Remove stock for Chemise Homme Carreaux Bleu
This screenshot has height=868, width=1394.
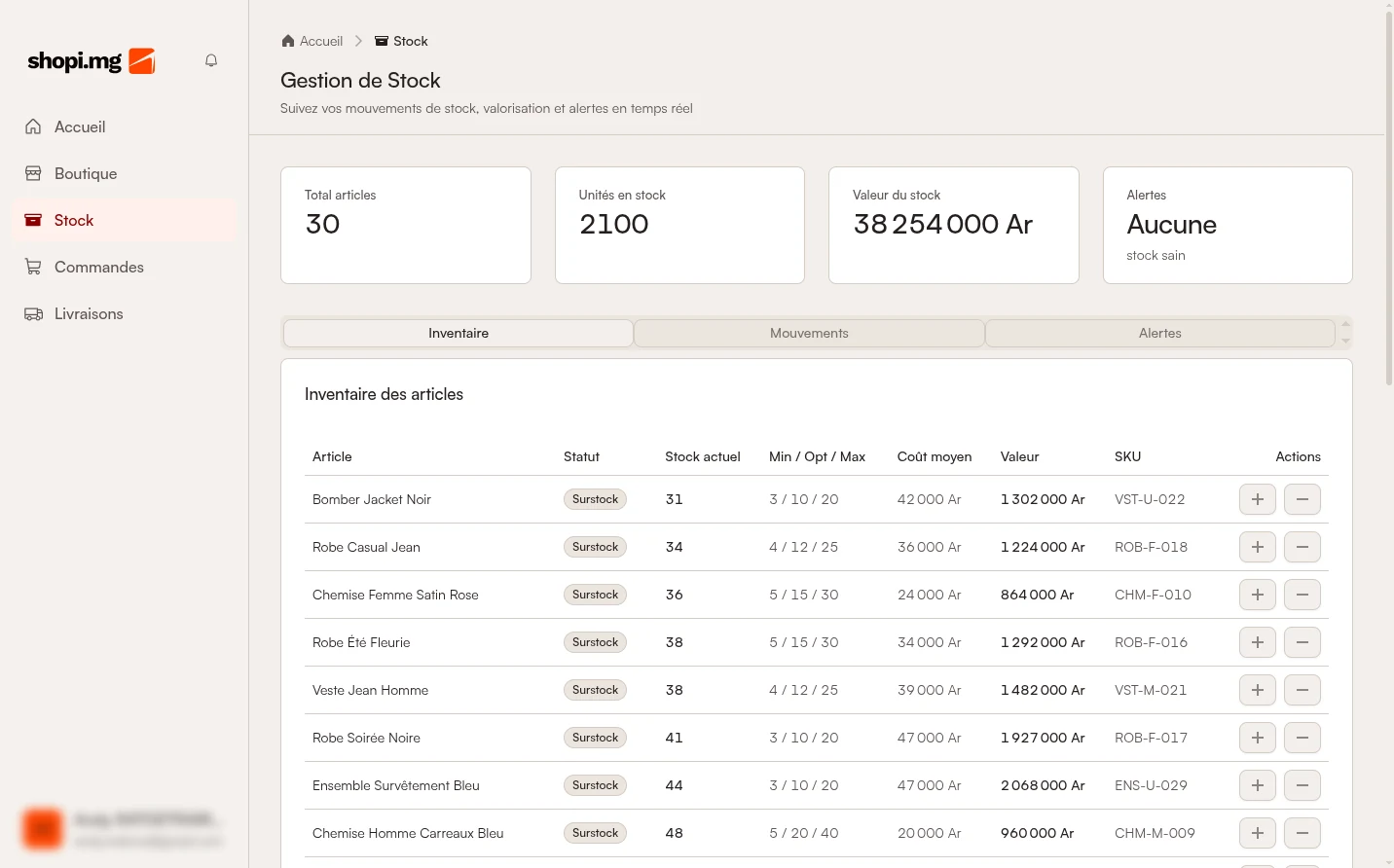point(1302,833)
